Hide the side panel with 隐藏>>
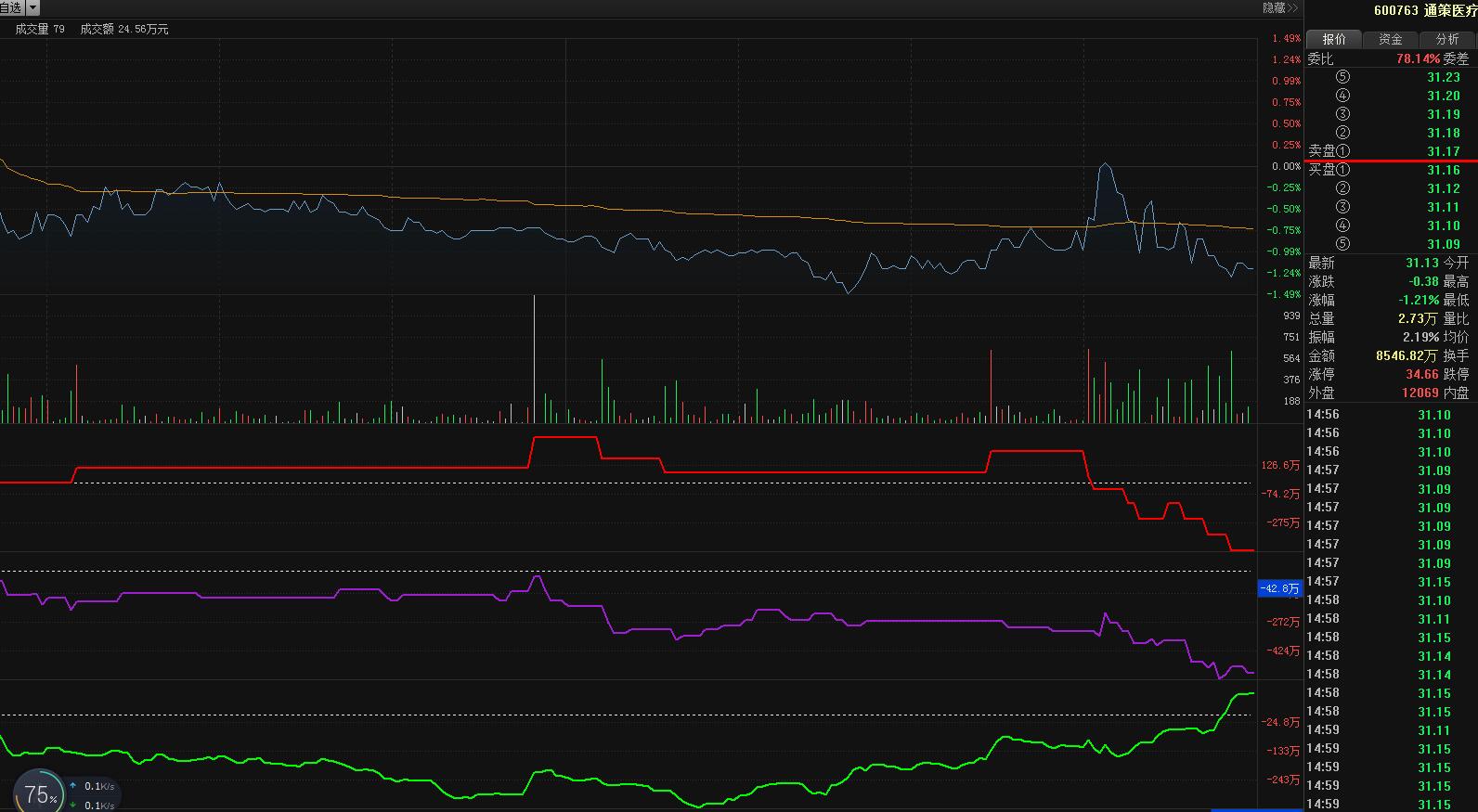1478x812 pixels. (x=1279, y=7)
